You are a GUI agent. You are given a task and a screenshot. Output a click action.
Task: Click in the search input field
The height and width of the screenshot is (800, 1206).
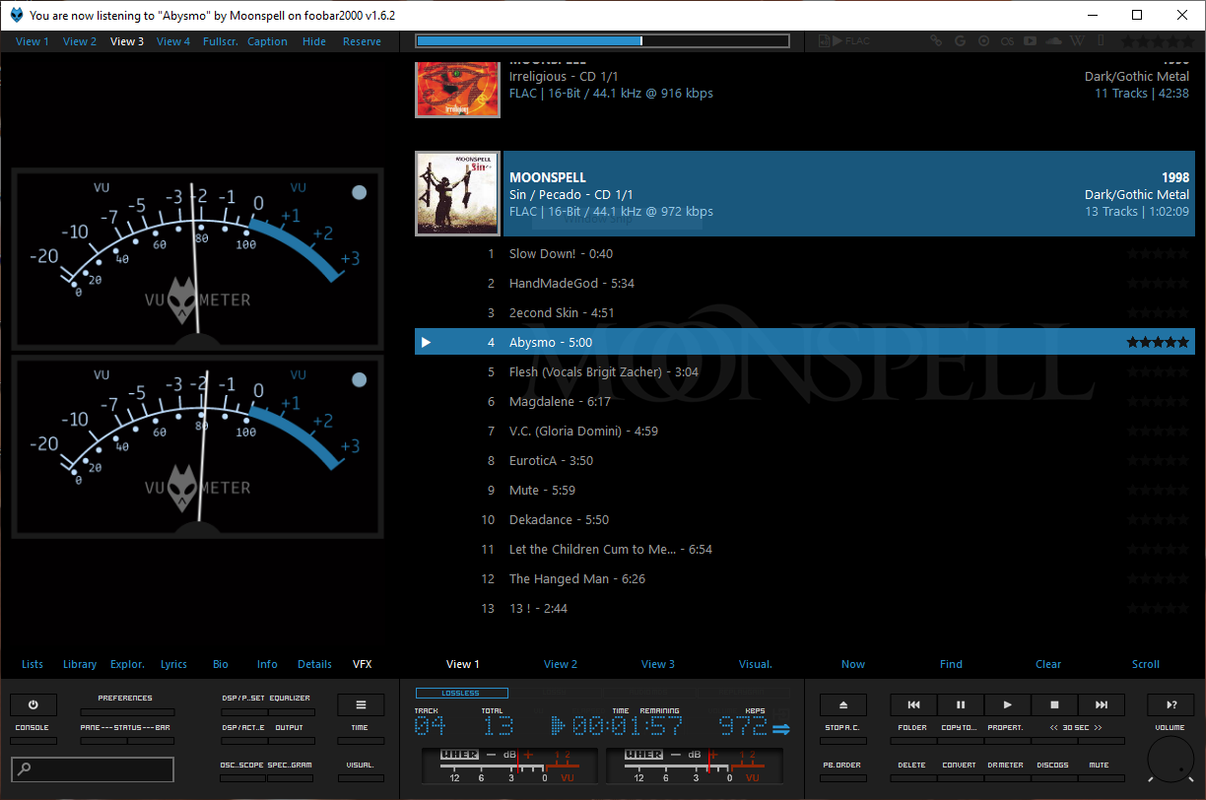[x=93, y=769]
